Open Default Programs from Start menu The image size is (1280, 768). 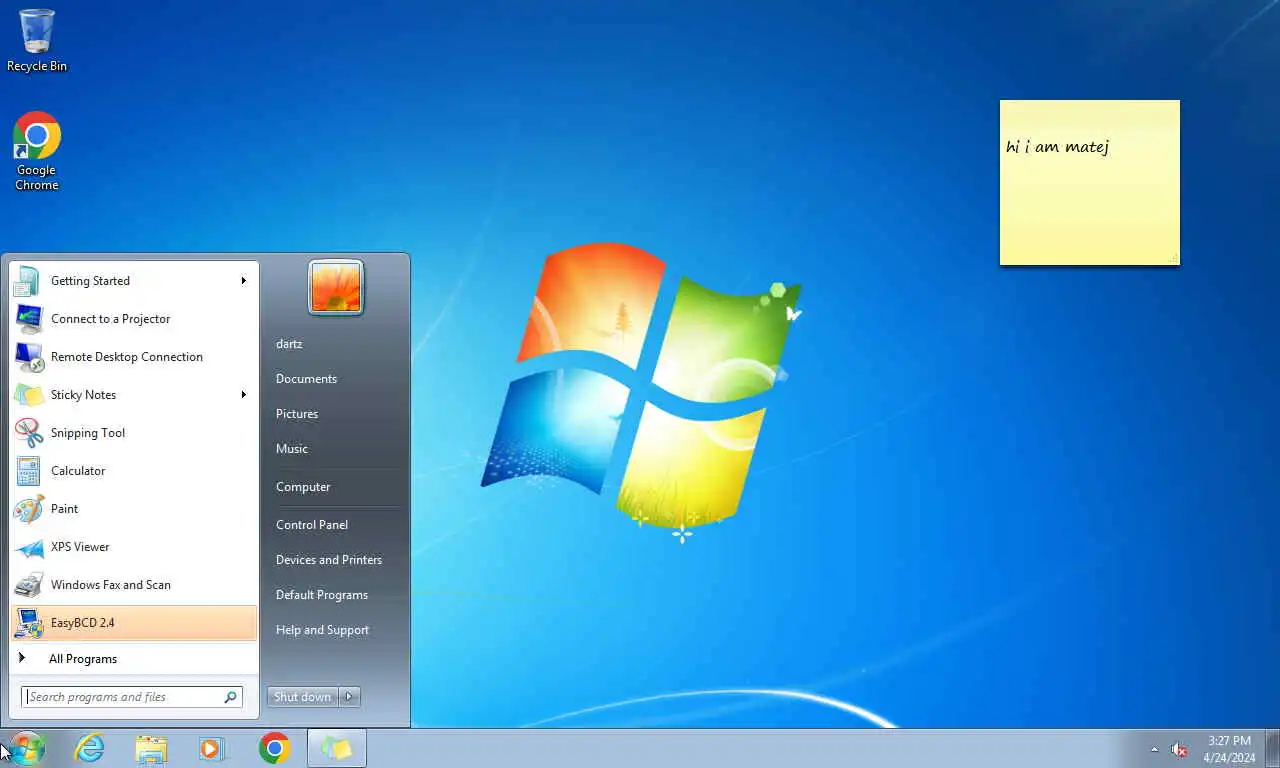click(x=322, y=595)
